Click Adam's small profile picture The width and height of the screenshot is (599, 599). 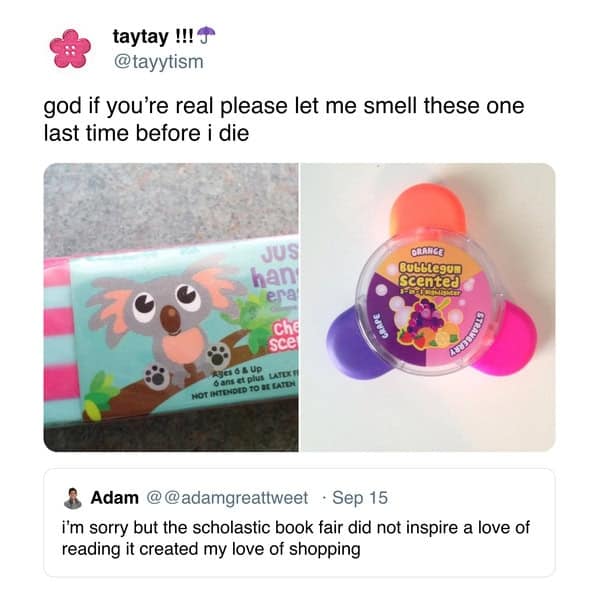pyautogui.click(x=73, y=498)
